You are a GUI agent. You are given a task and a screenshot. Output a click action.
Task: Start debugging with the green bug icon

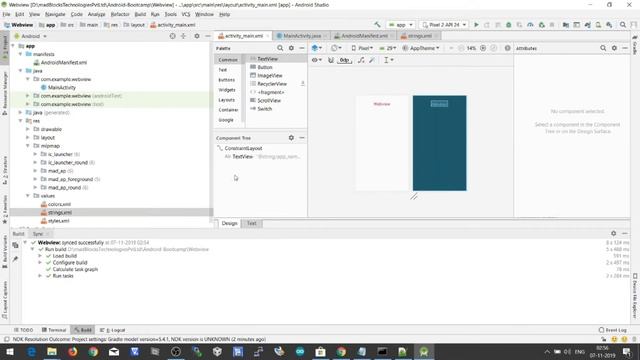click(x=509, y=25)
